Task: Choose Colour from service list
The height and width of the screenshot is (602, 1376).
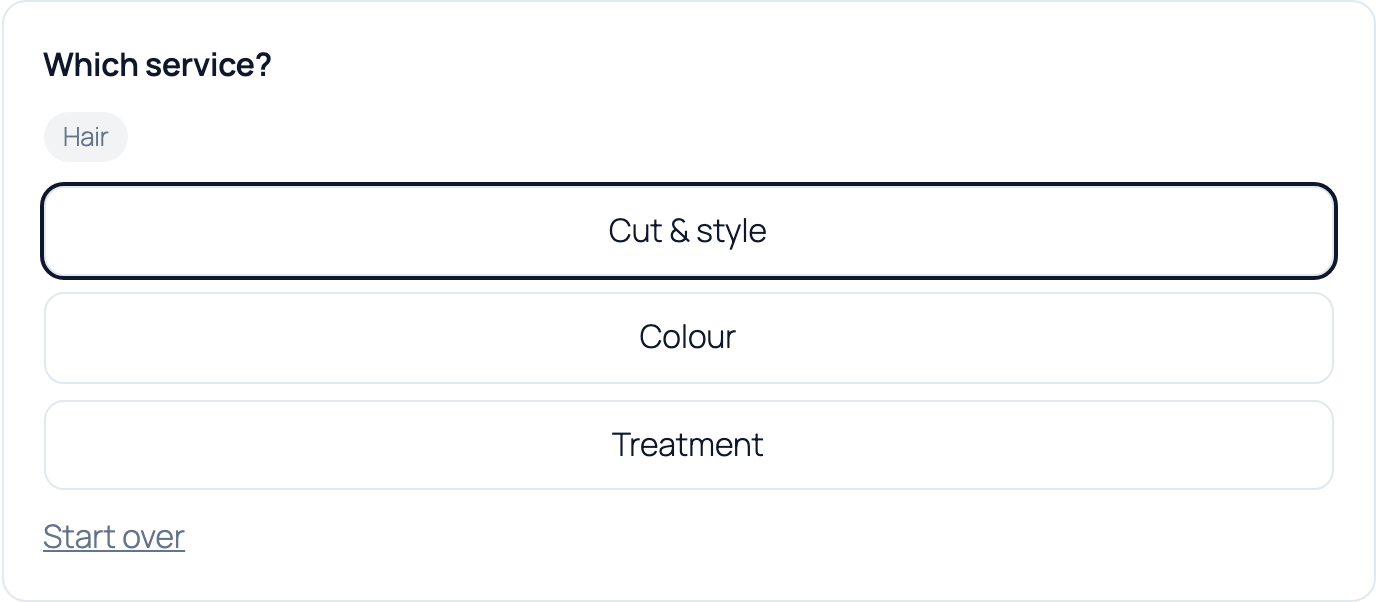Action: (688, 338)
